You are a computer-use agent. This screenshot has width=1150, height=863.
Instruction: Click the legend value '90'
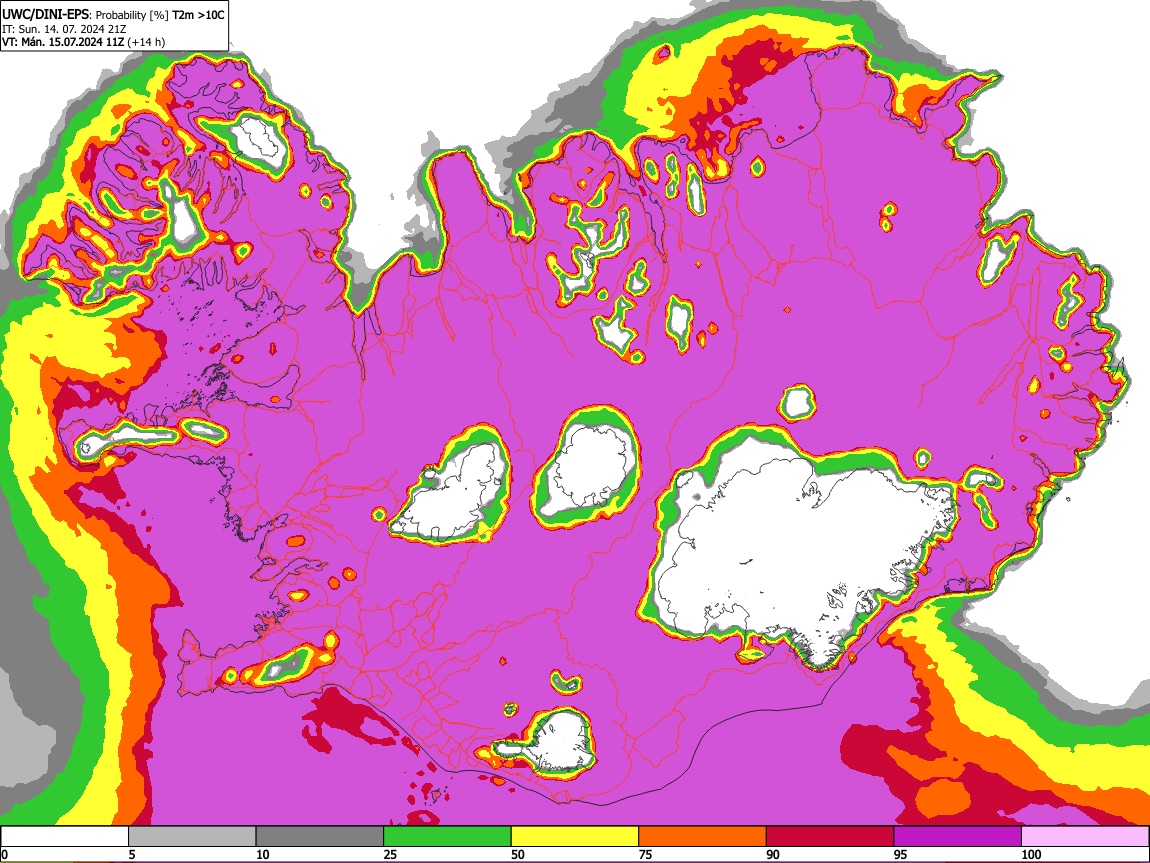(x=773, y=854)
